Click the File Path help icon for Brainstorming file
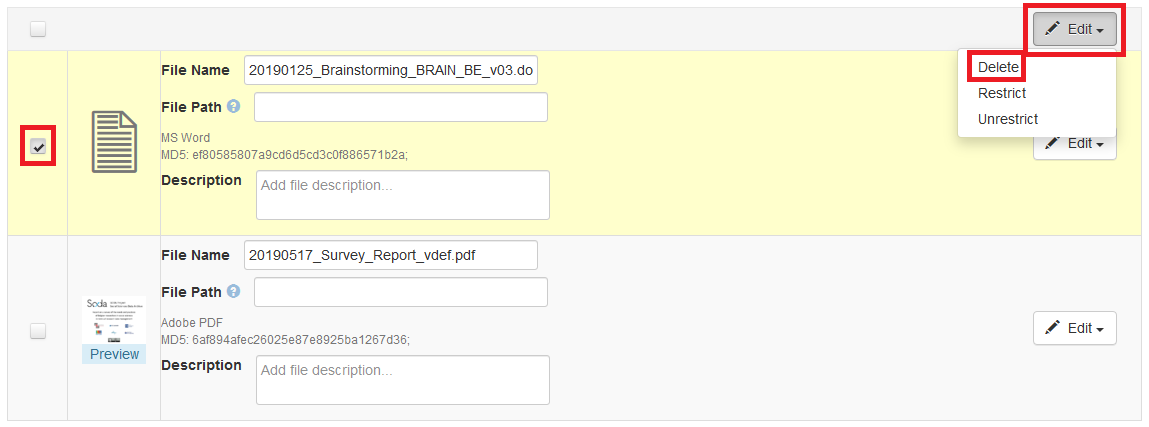The image size is (1149, 427). (x=233, y=106)
